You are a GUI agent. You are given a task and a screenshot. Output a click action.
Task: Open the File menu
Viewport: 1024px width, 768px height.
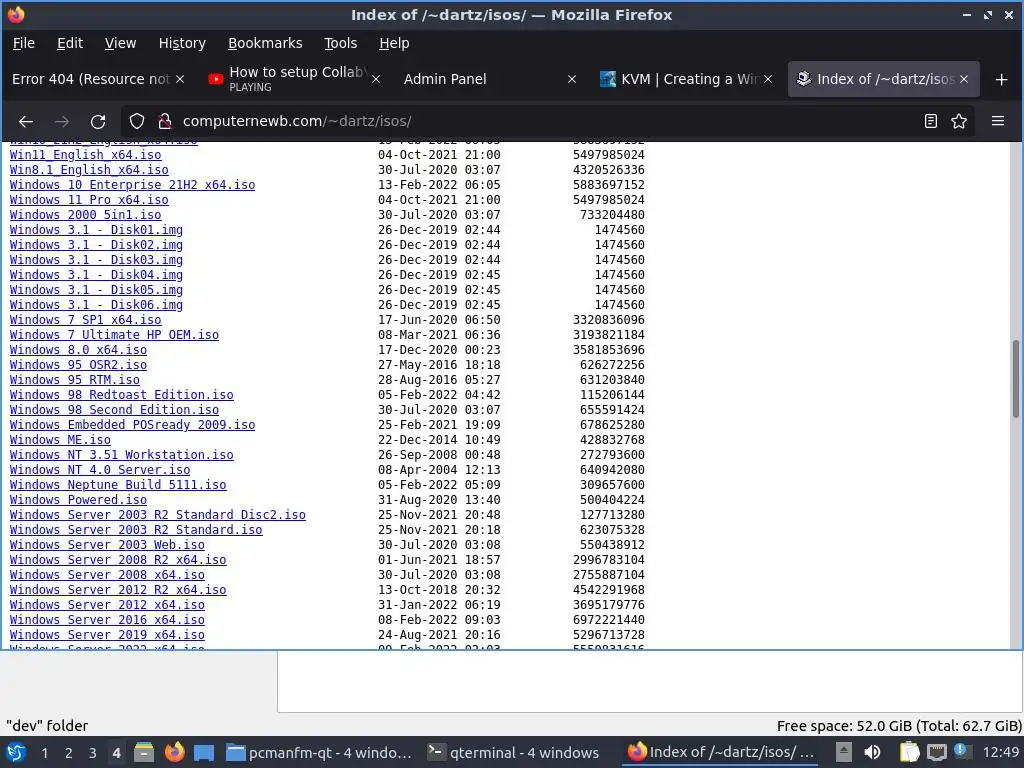pos(24,43)
